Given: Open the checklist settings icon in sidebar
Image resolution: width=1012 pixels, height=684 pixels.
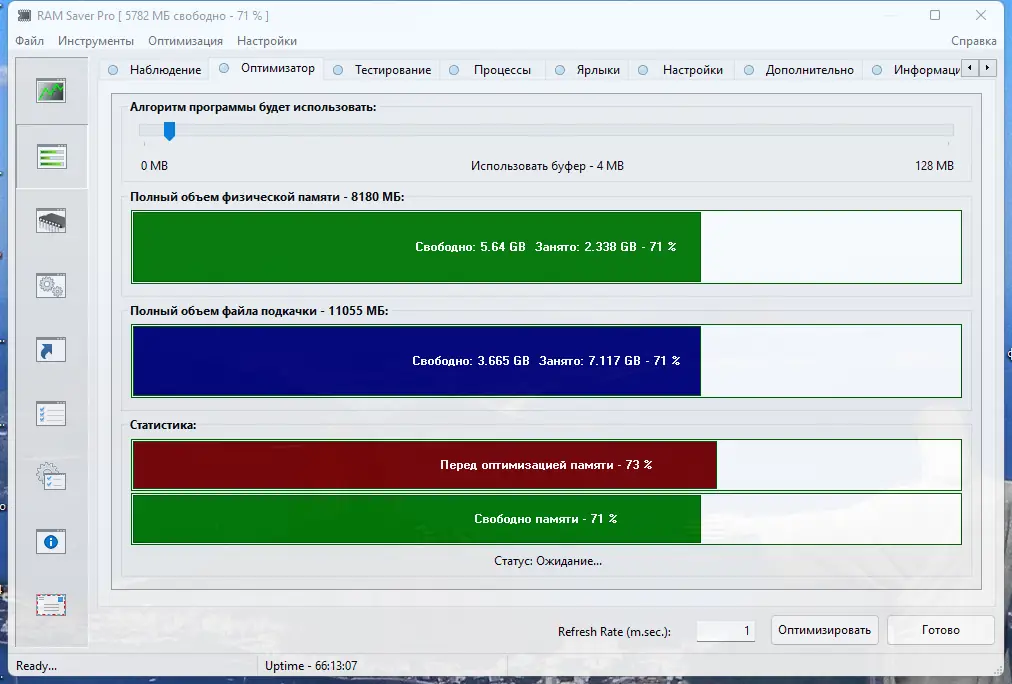Looking at the screenshot, I should pos(52,413).
